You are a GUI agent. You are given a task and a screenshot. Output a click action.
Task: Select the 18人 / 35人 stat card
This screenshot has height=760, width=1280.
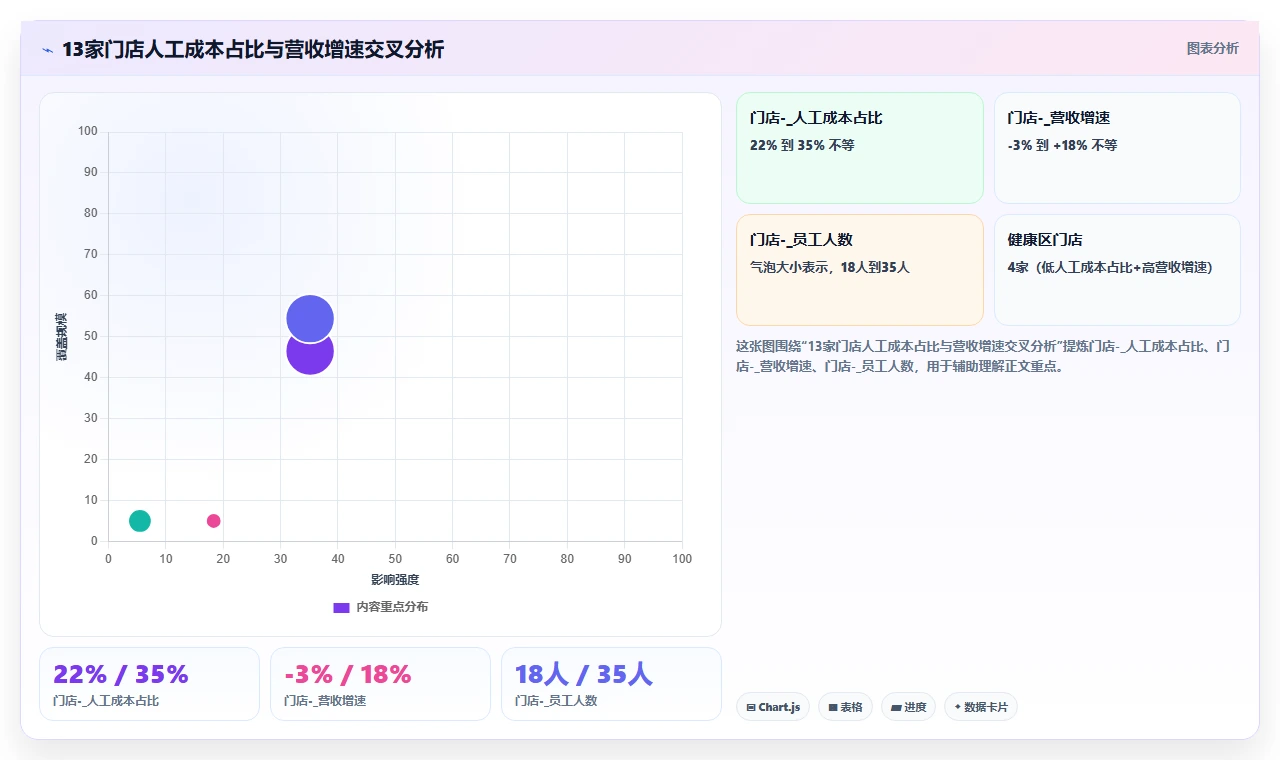tap(611, 684)
